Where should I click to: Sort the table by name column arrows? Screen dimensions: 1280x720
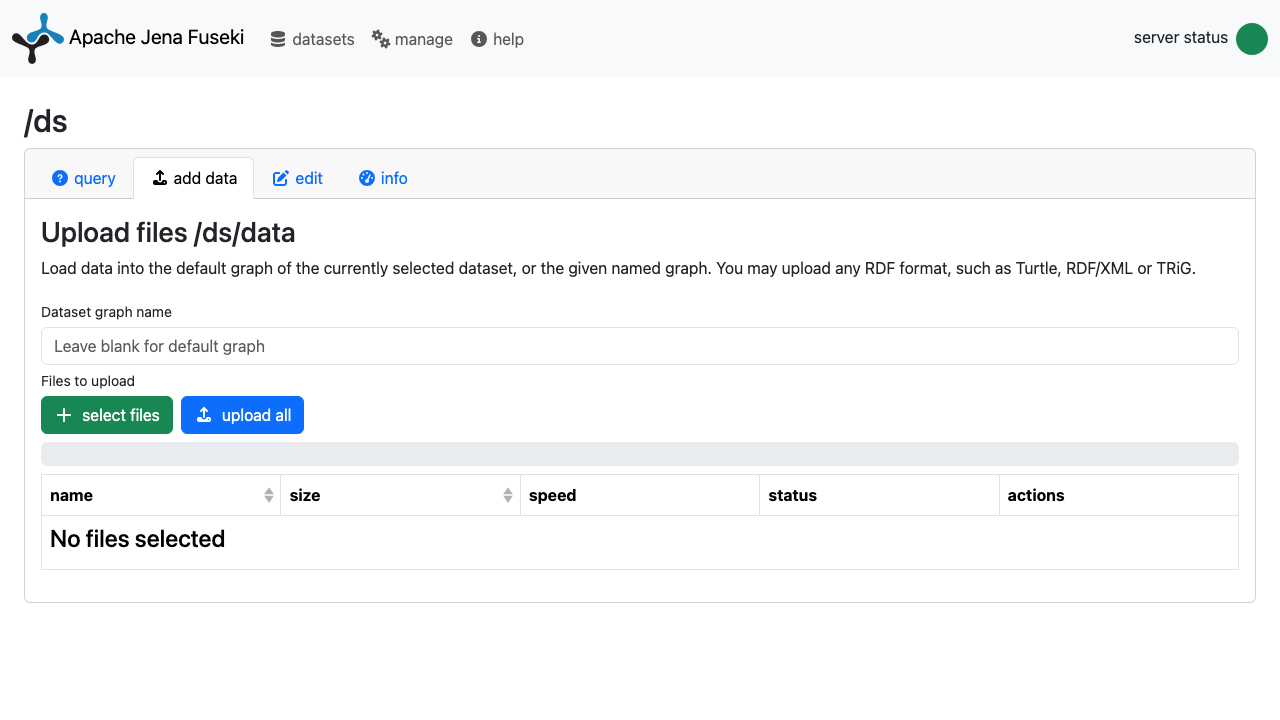[269, 495]
